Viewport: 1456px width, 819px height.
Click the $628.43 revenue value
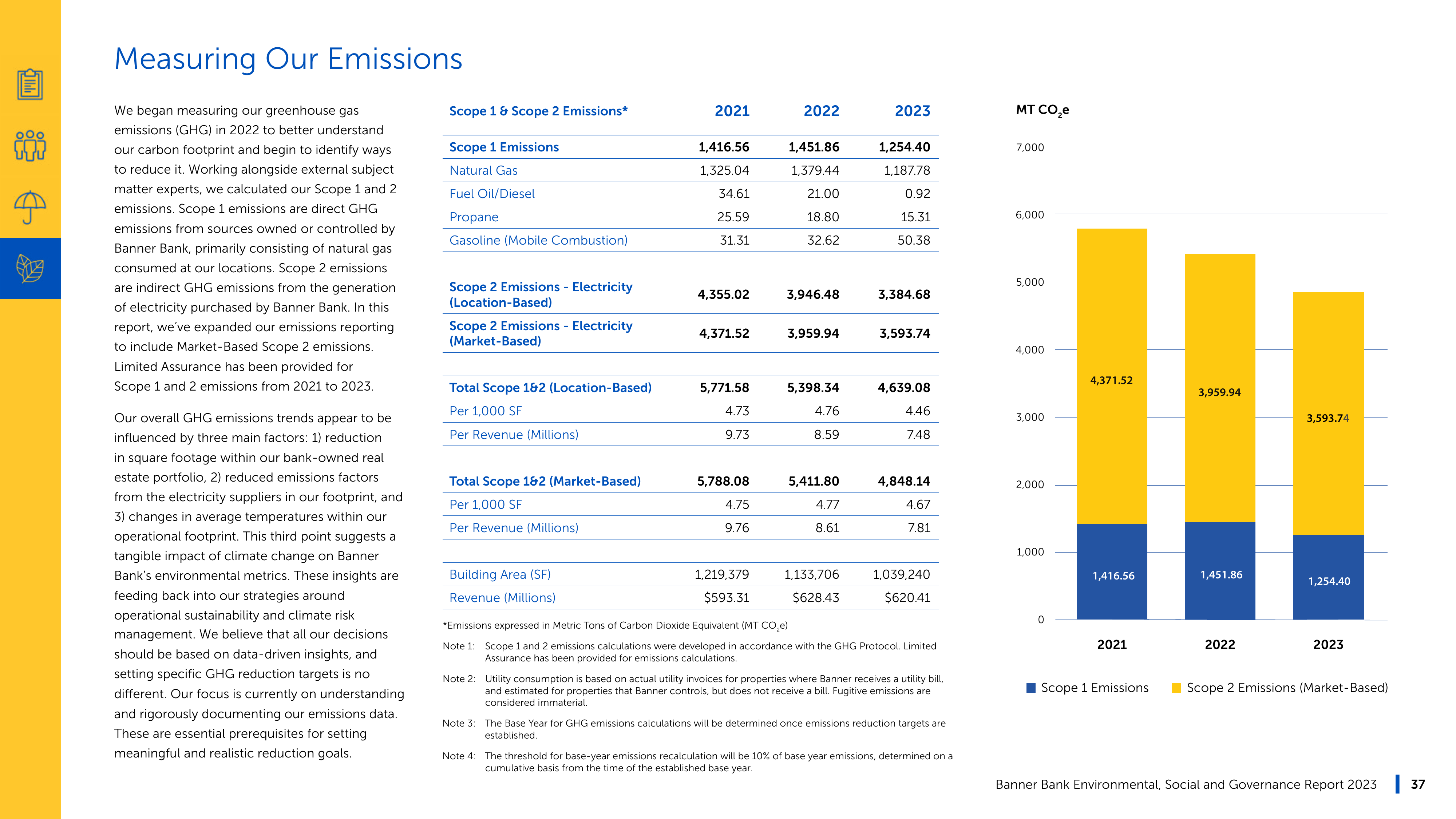pos(816,597)
